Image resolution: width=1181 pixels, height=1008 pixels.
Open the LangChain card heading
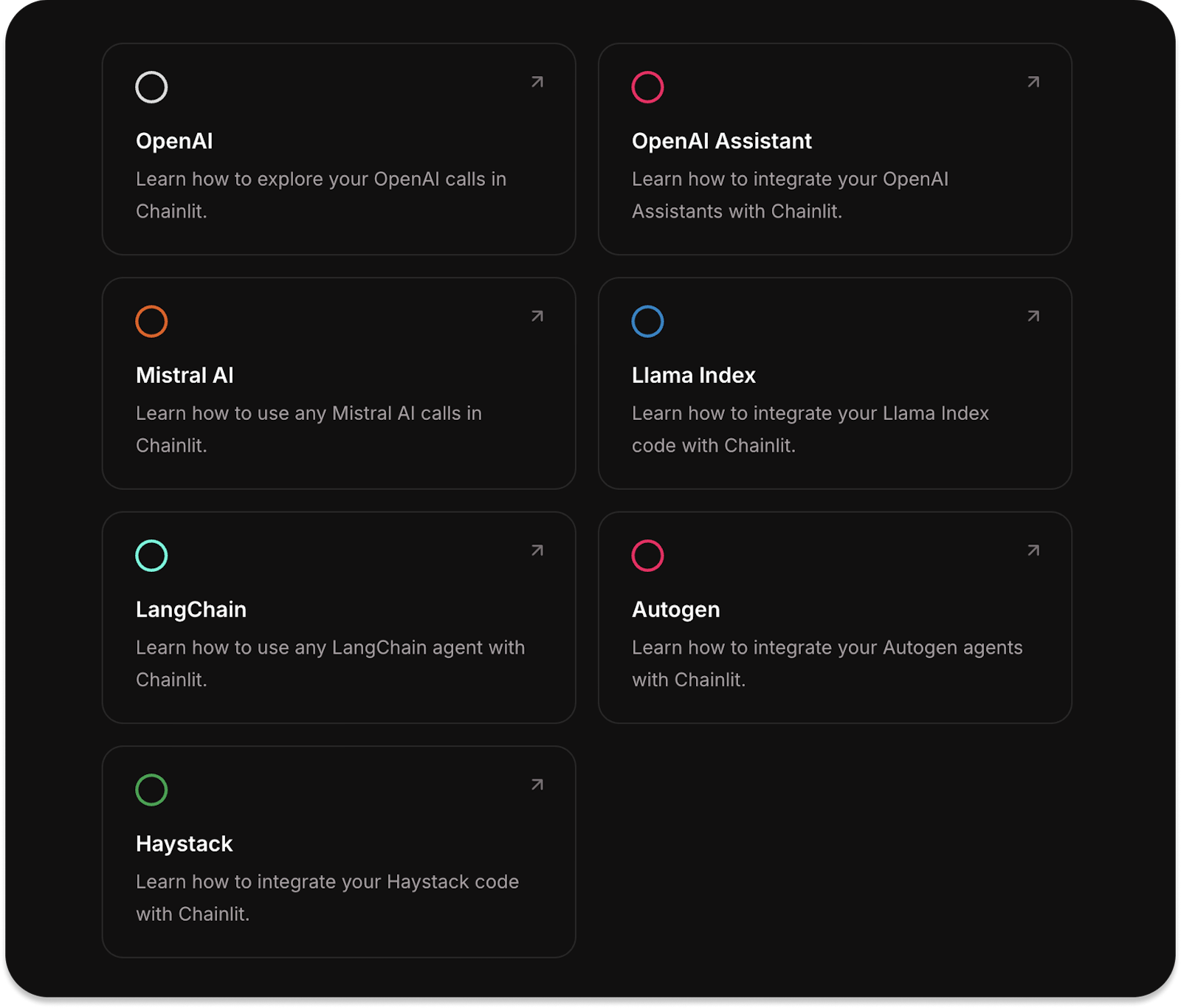pyautogui.click(x=191, y=610)
